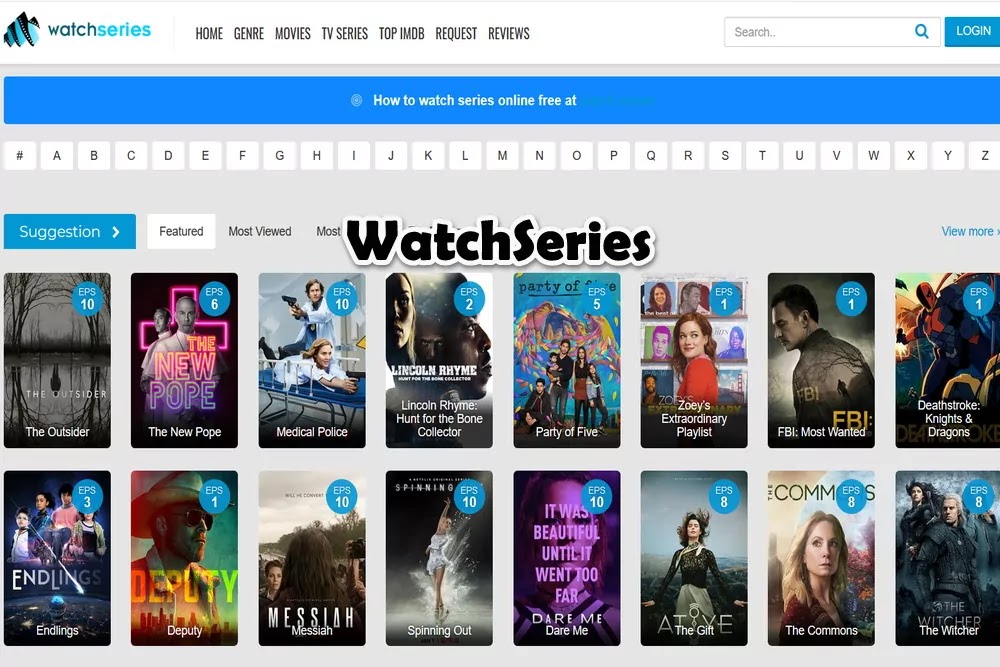The width and height of the screenshot is (1000, 667).
Task: Filter shows by the # symbol
Action: click(20, 156)
